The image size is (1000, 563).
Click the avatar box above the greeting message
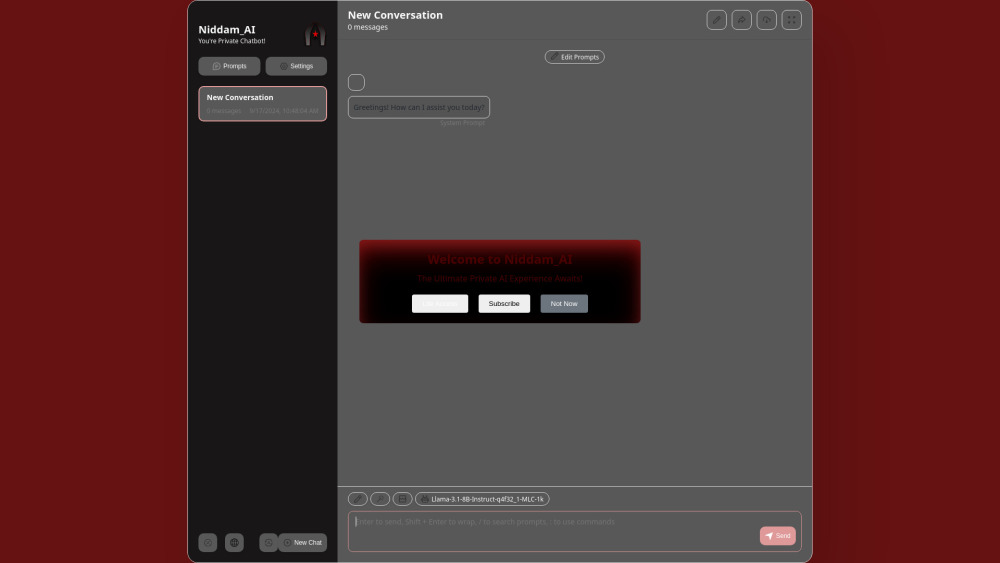[x=356, y=82]
